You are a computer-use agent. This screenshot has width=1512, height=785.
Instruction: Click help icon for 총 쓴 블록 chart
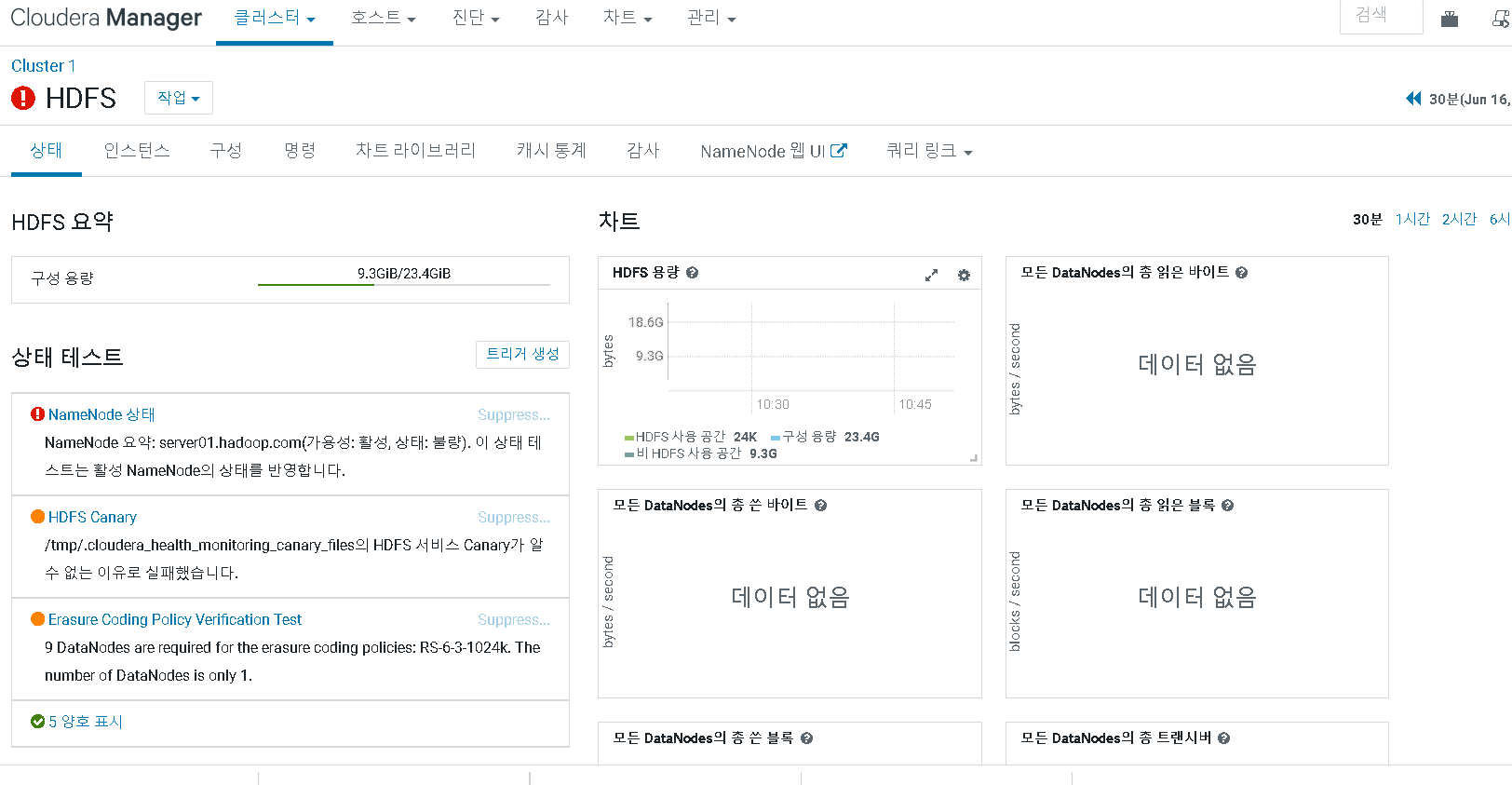[806, 738]
